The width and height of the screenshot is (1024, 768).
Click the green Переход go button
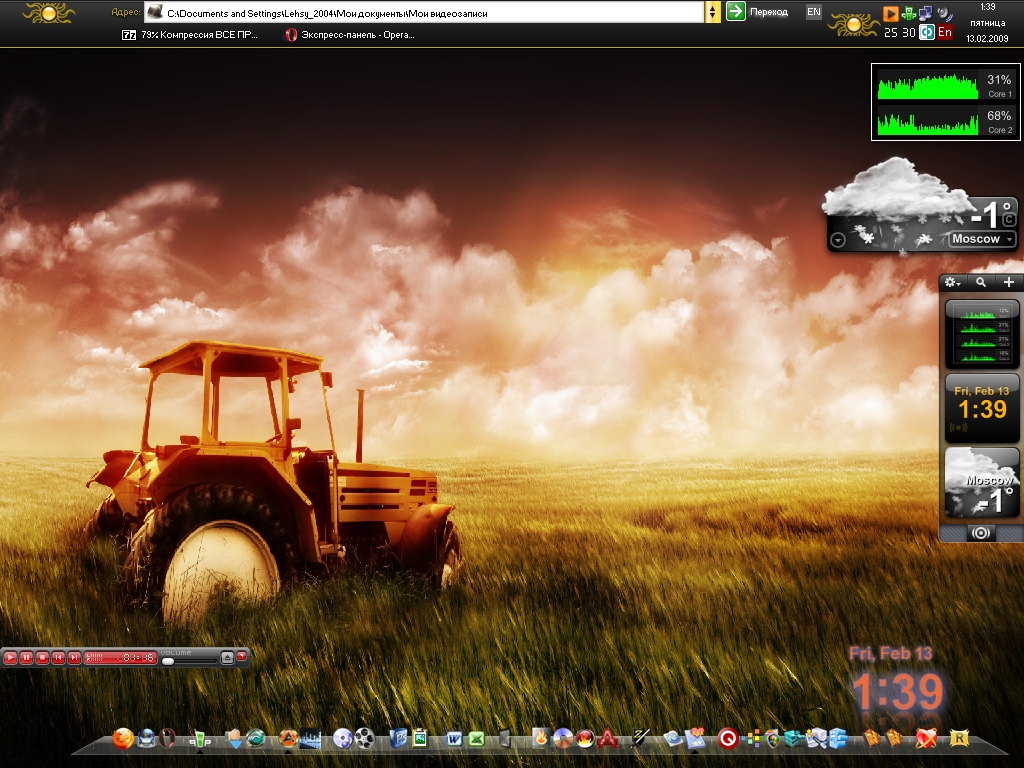click(x=737, y=12)
